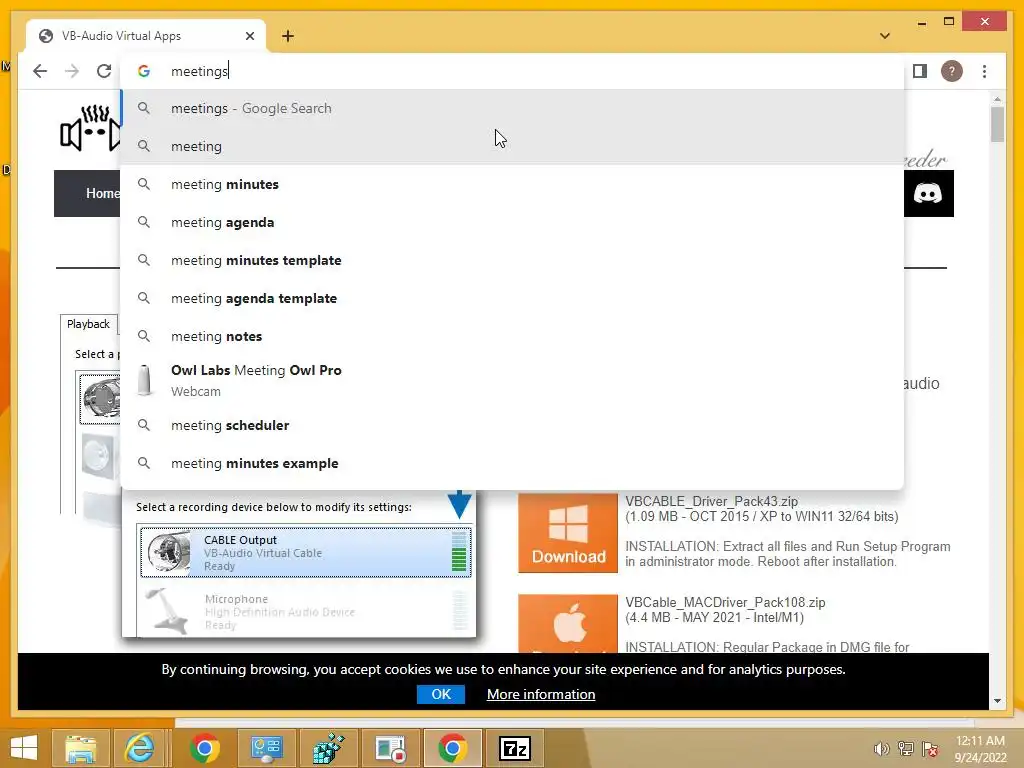
Task: Click the VB-Audio speaker logo
Action: [90, 128]
